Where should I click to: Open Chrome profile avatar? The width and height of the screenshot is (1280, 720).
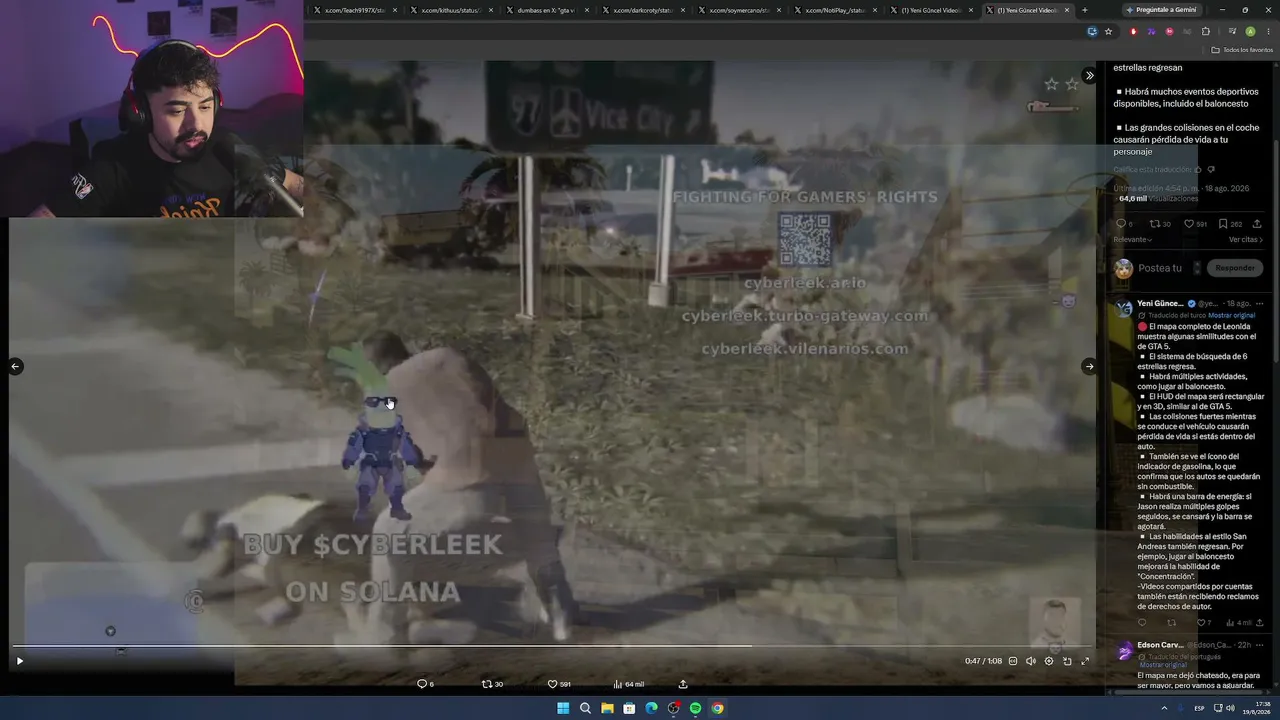[1250, 31]
